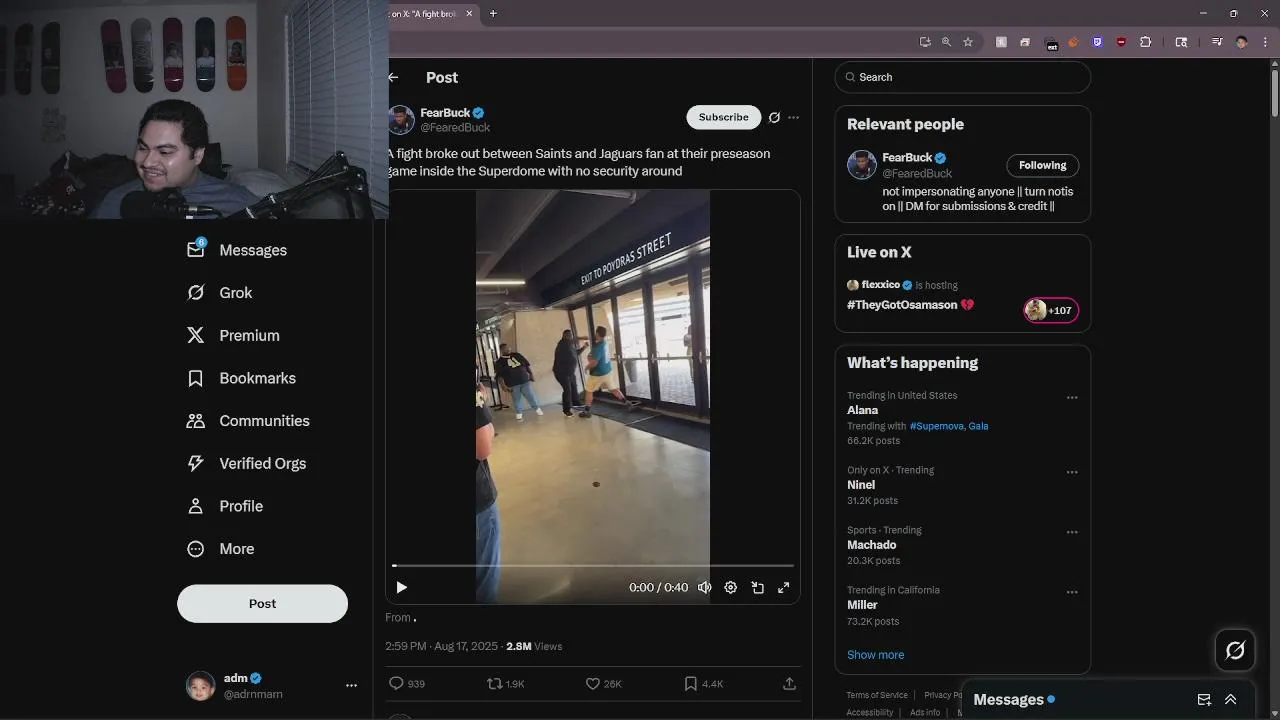This screenshot has width=1280, height=720.
Task: Open options for the Alana trend
Action: click(1072, 398)
